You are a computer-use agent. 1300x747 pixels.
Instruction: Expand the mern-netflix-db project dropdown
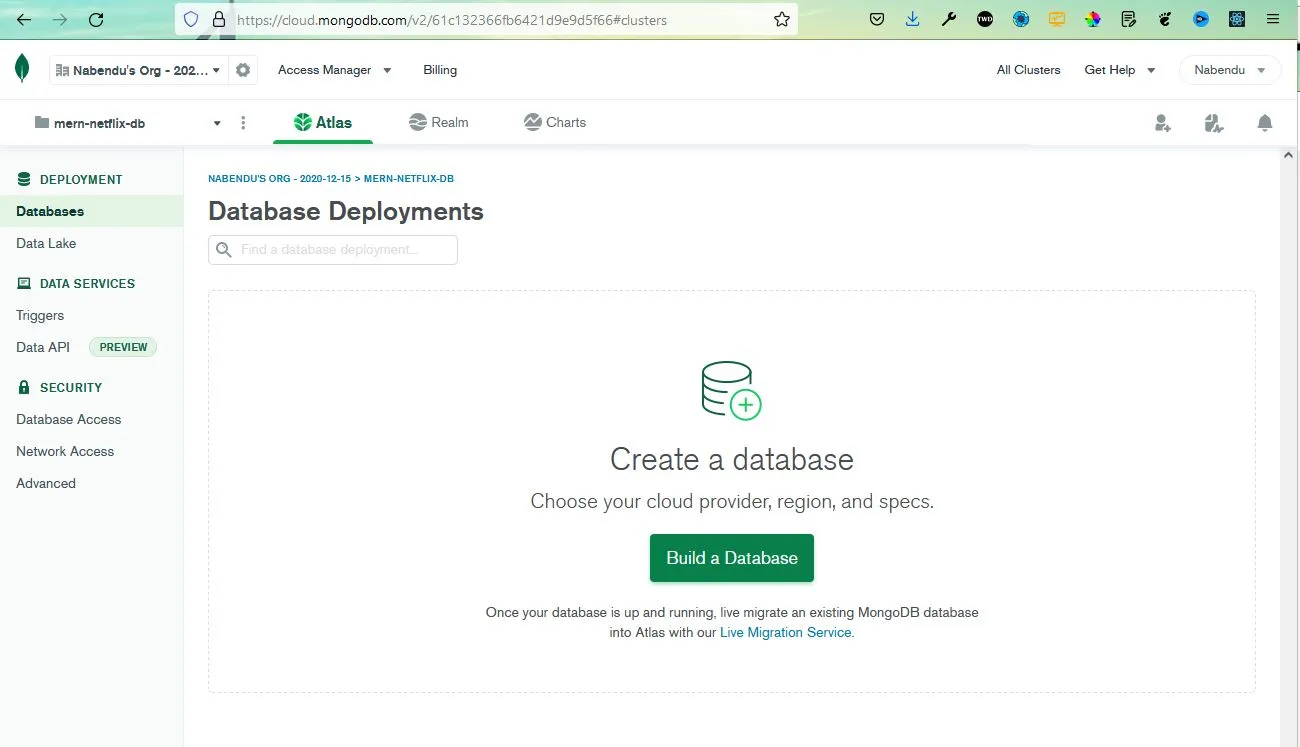[x=127, y=123]
